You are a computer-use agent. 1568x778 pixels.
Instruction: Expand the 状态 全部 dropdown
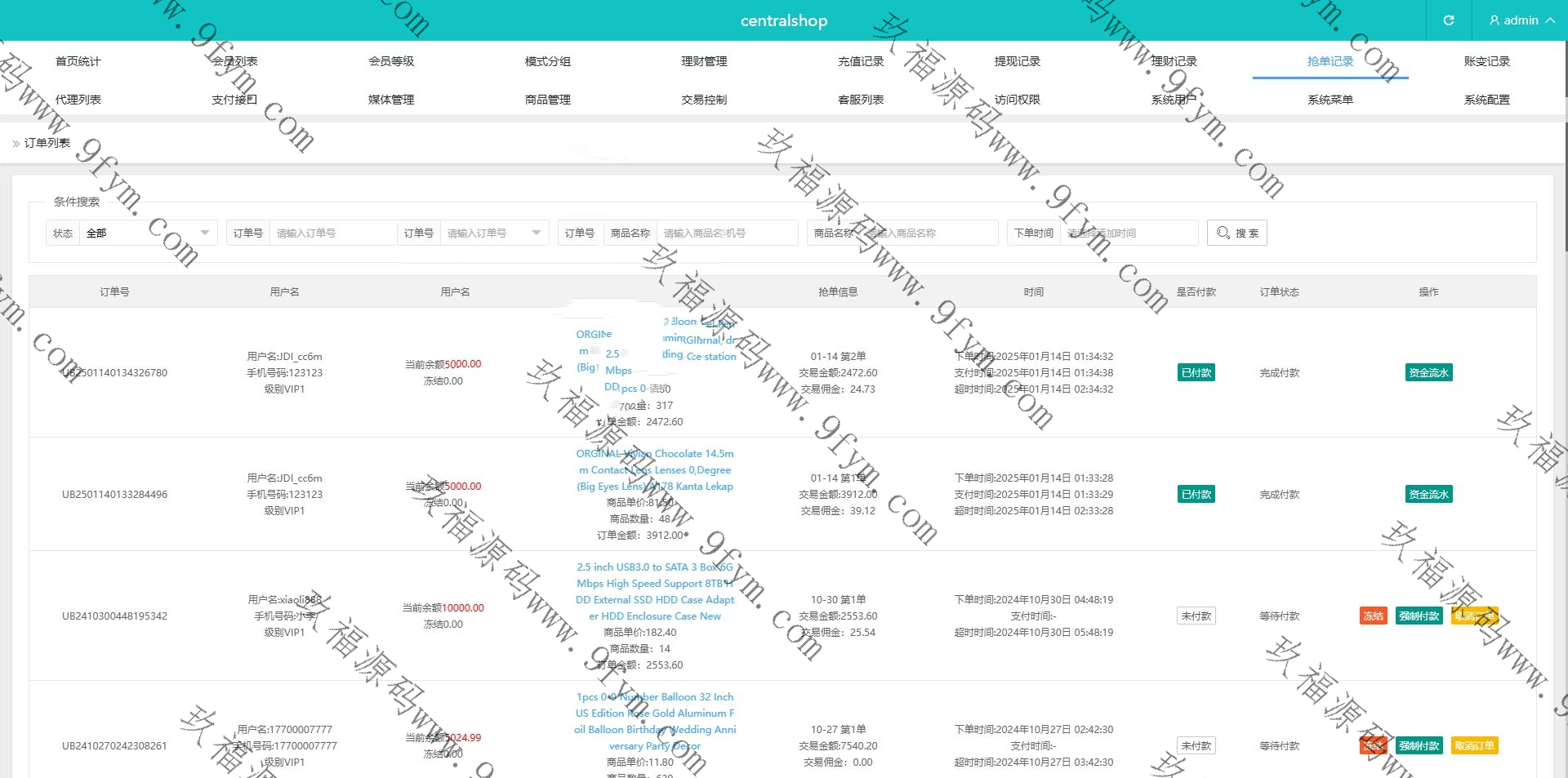coord(147,233)
